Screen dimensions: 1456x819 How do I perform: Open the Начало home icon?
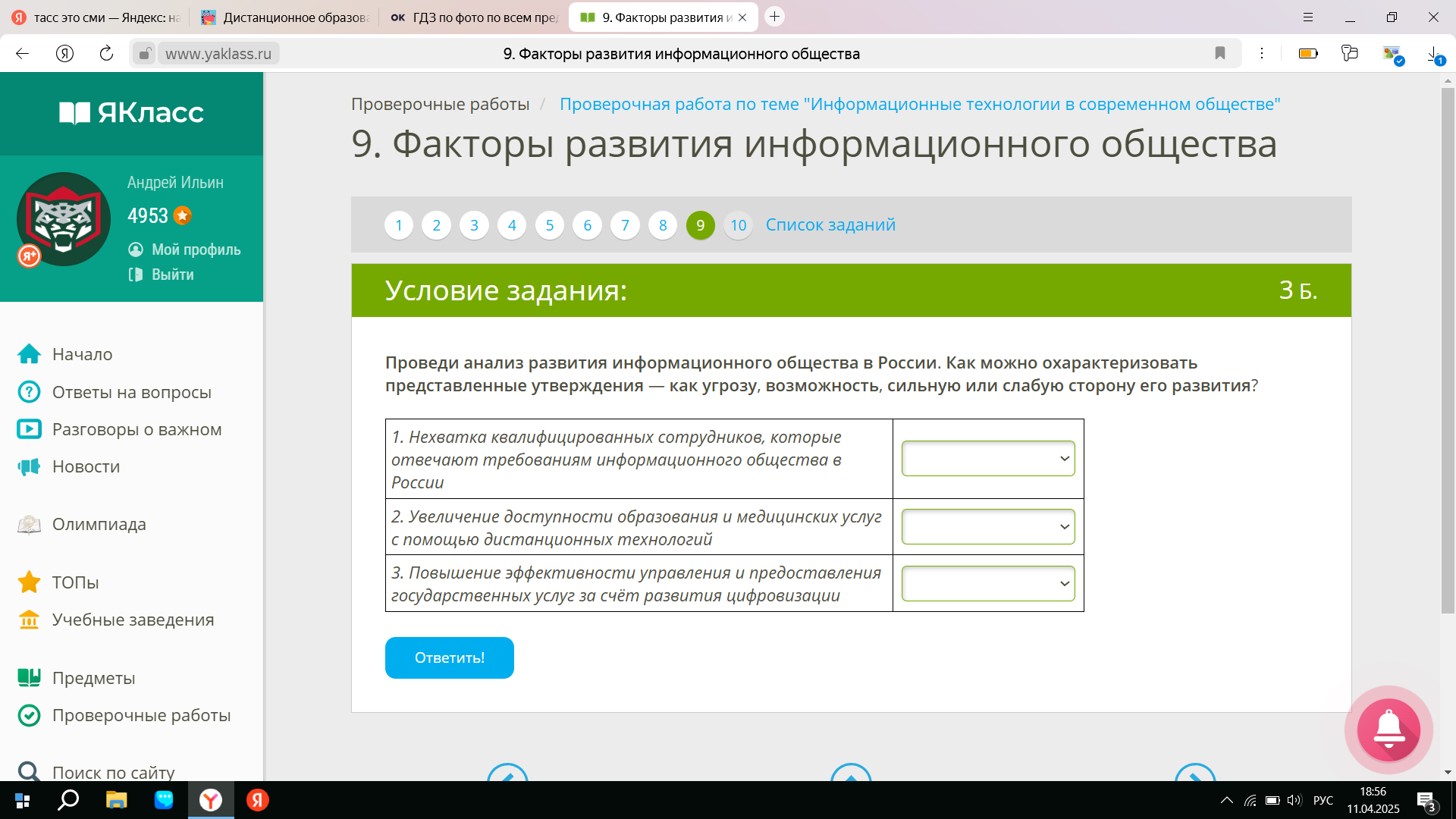click(29, 354)
